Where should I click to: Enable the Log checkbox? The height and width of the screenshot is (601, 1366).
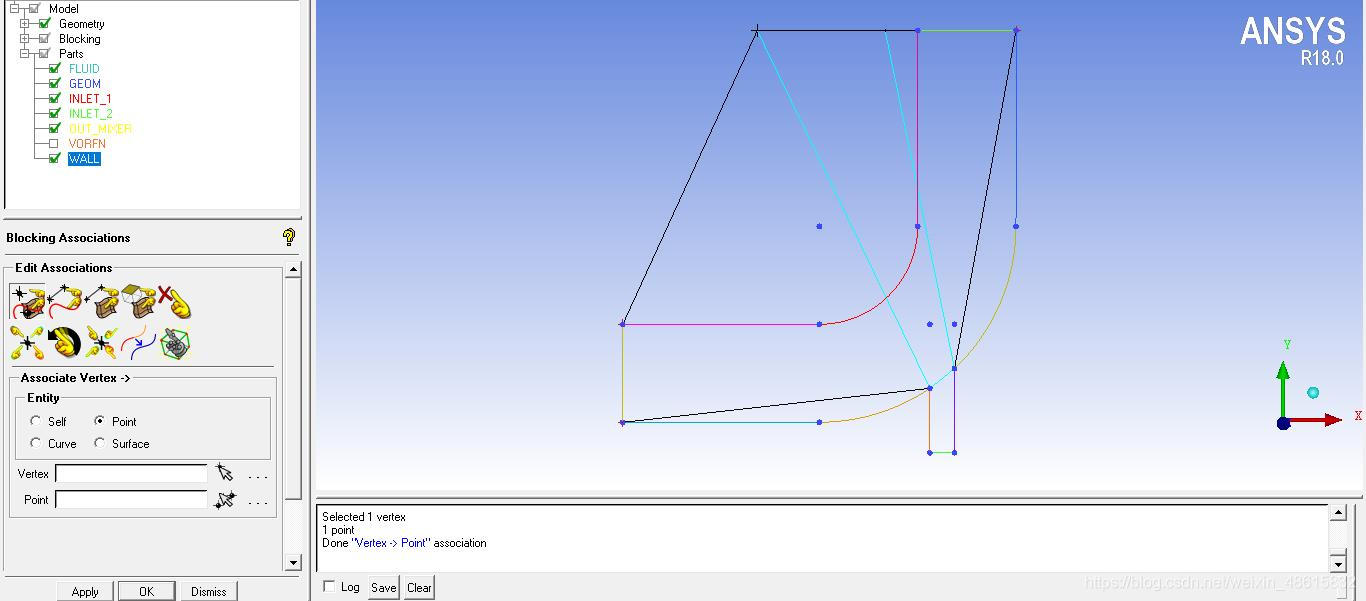point(329,587)
